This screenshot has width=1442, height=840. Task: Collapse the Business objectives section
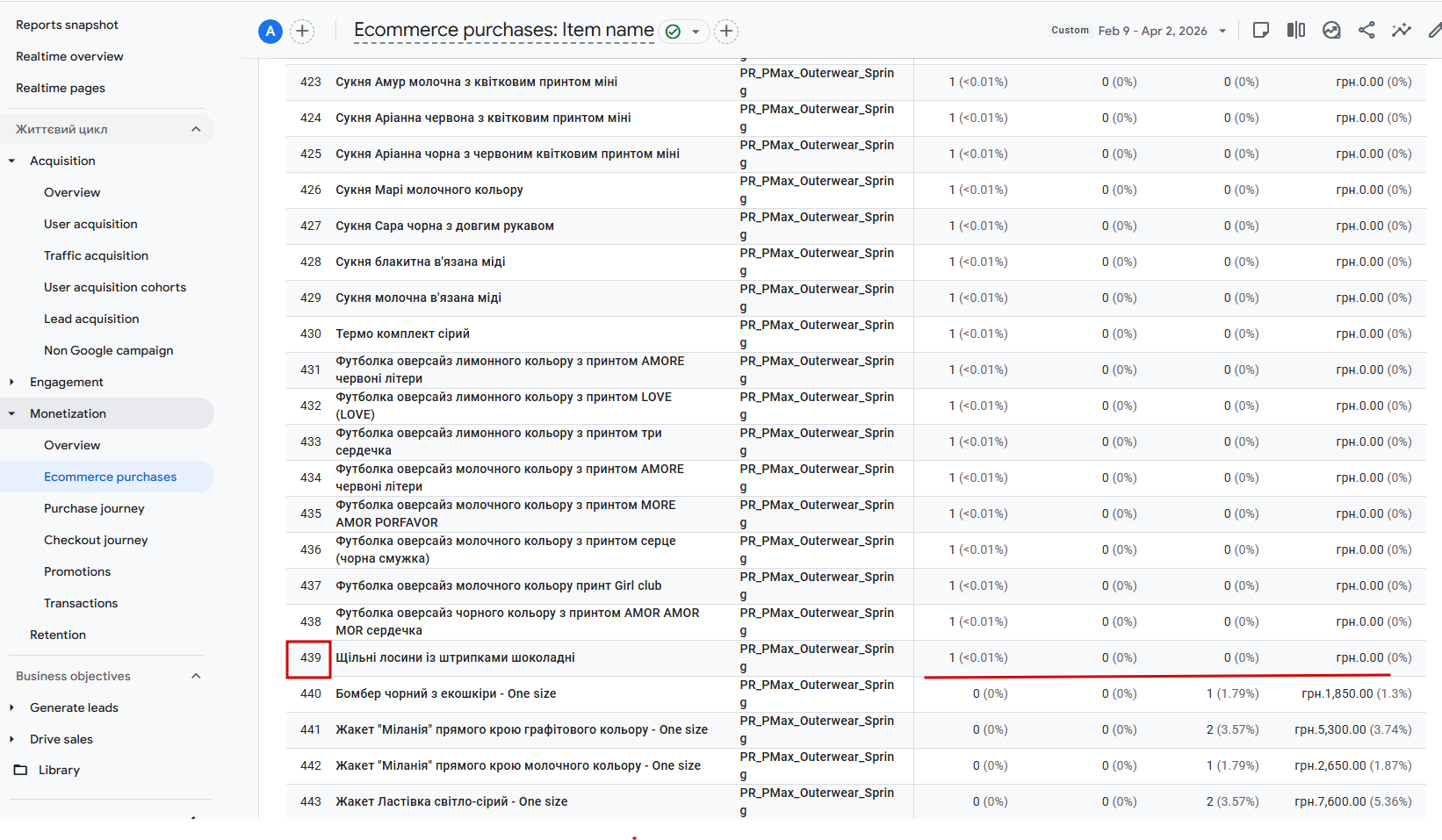[x=196, y=676]
